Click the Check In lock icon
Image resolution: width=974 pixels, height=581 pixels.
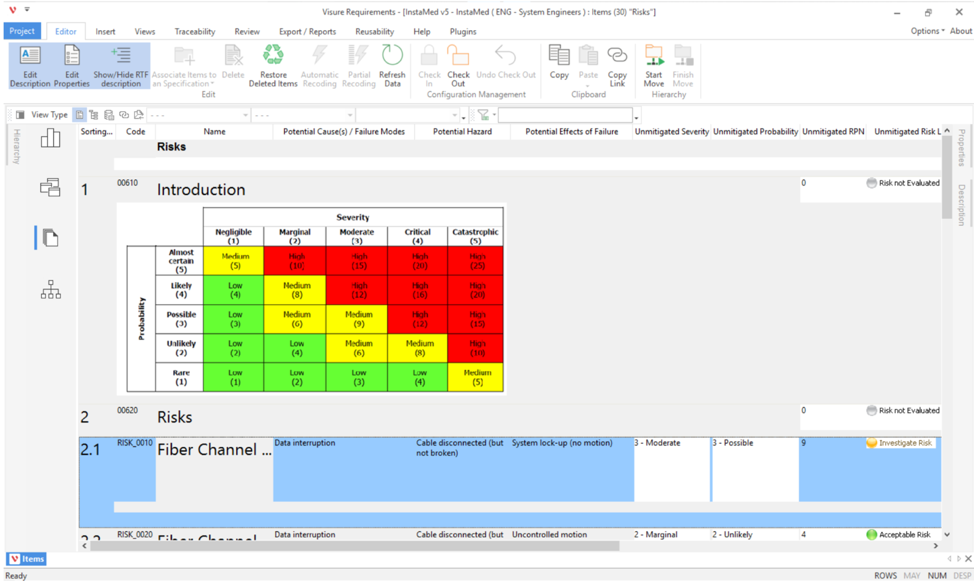pyautogui.click(x=429, y=55)
